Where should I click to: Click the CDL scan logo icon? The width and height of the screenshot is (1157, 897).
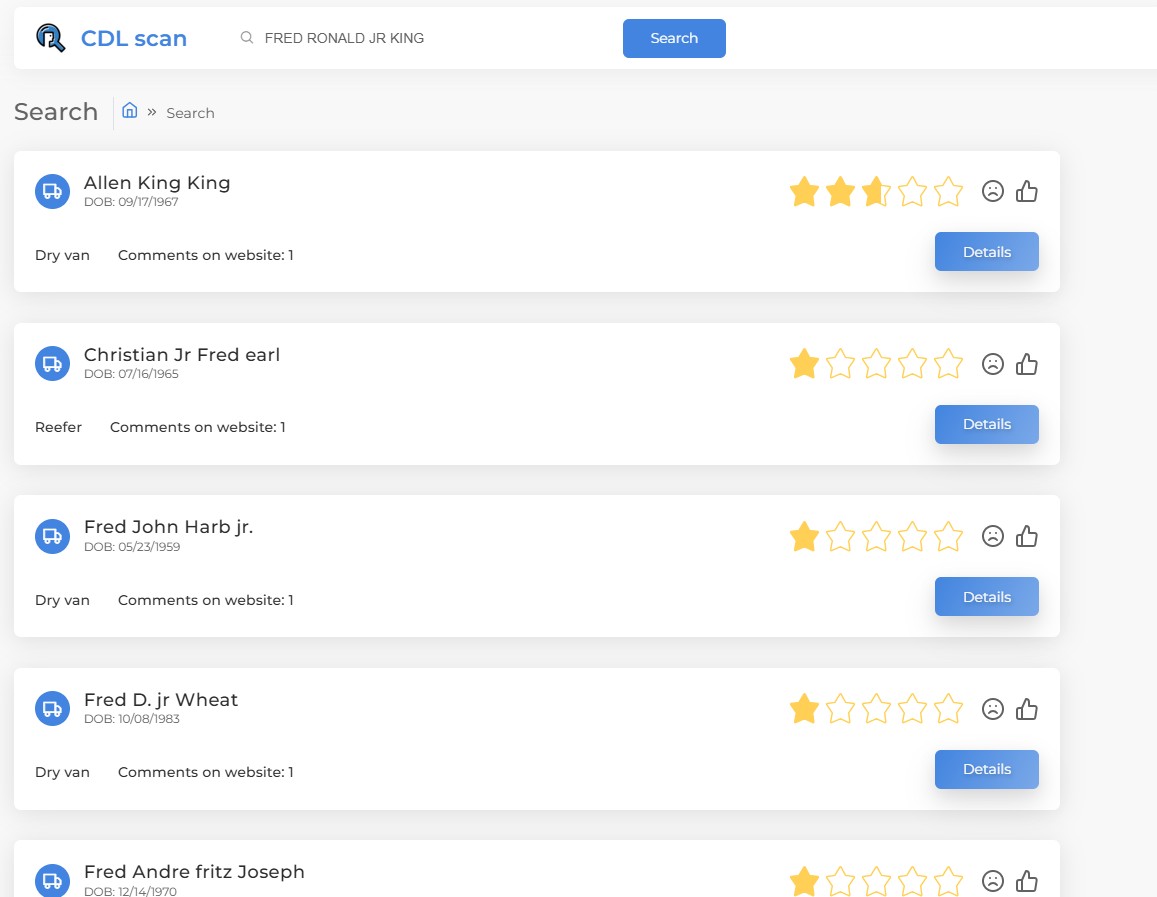tap(50, 38)
